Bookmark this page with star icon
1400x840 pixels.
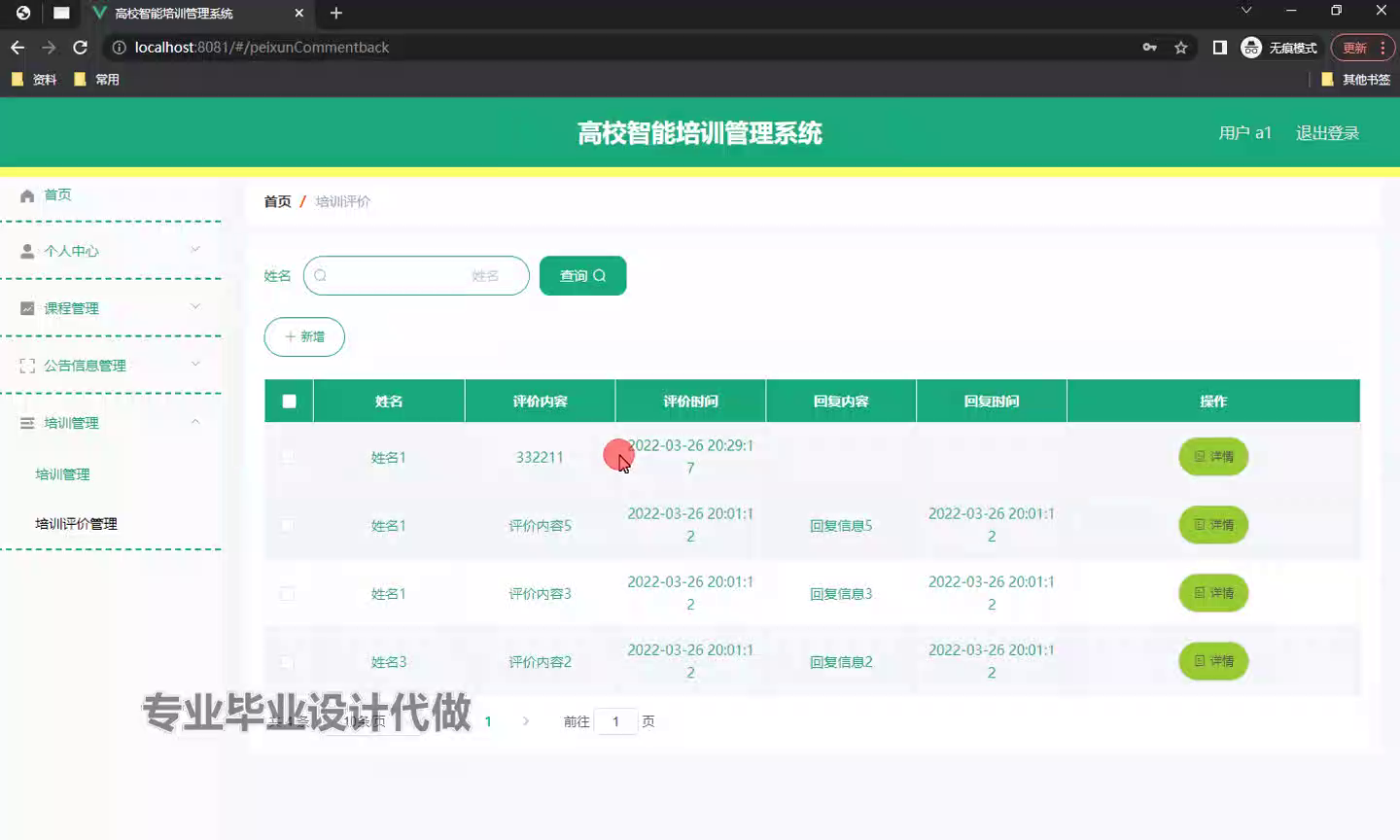coord(1181,48)
